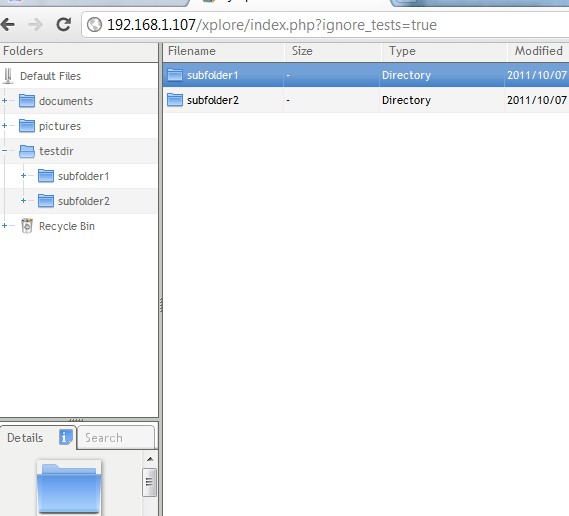The width and height of the screenshot is (569, 516).
Task: Collapse the testdir tree node
Action: (x=4, y=150)
